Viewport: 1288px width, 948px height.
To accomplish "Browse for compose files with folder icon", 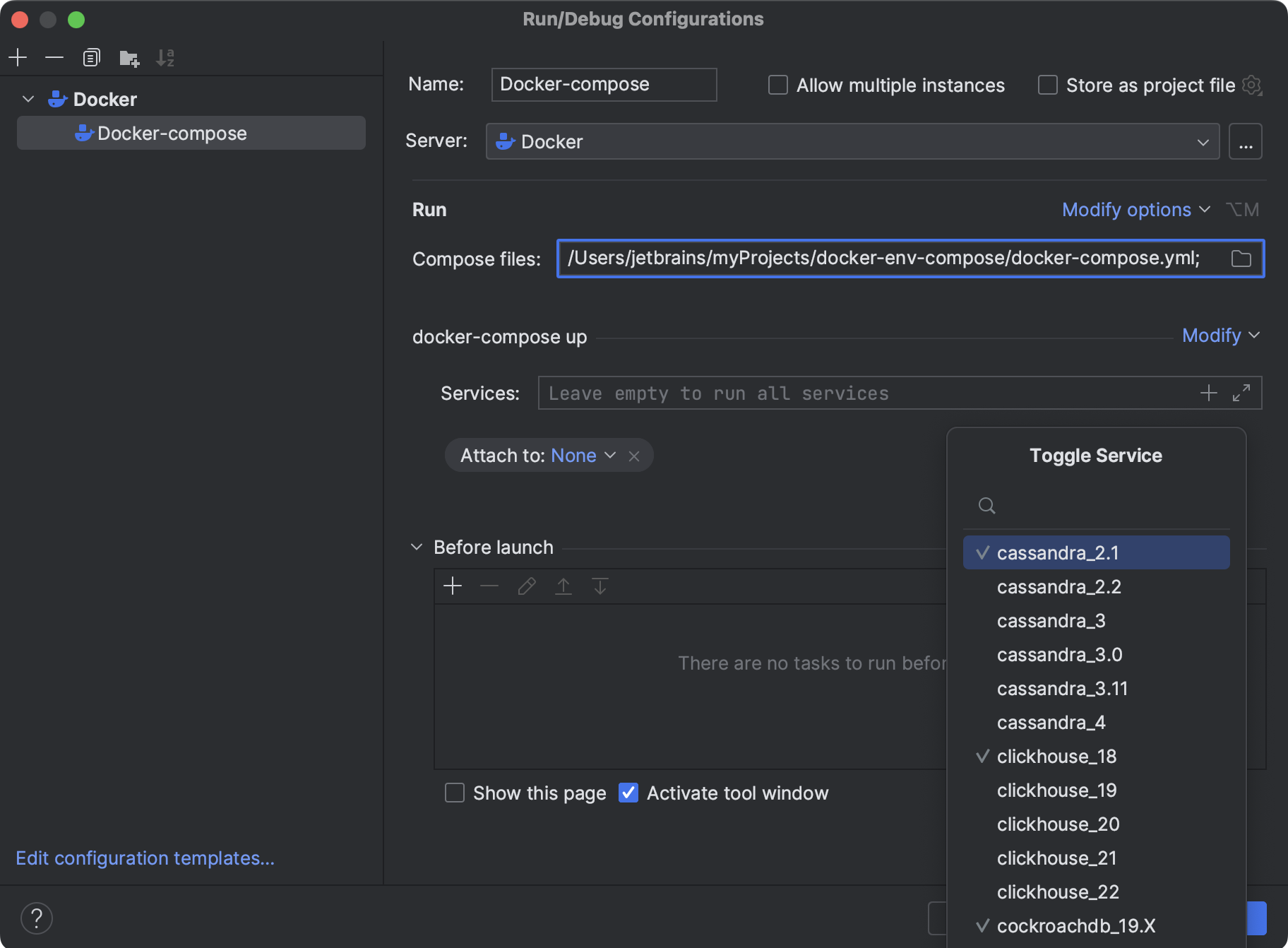I will coord(1241,259).
